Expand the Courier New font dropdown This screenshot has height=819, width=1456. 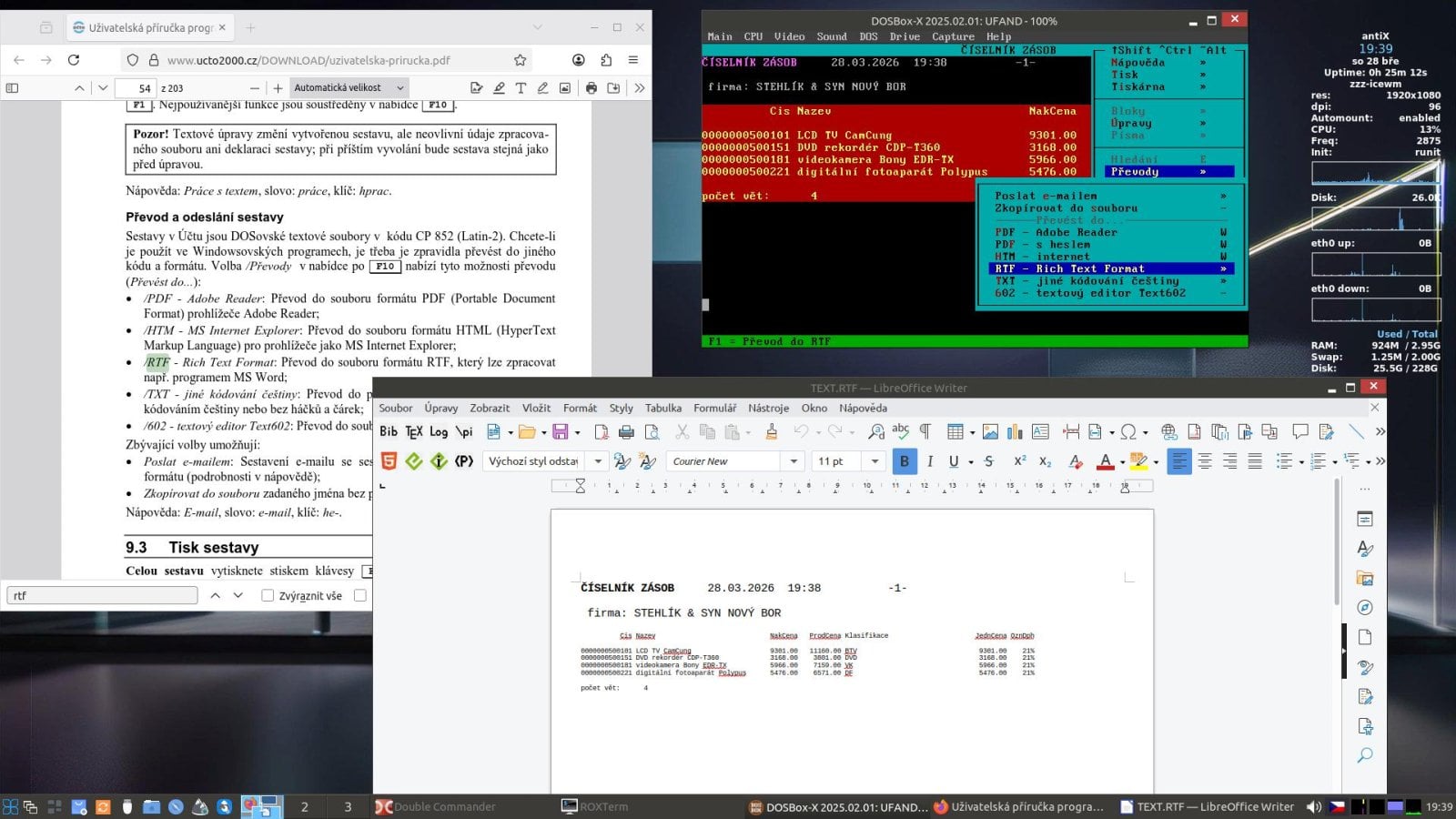pos(794,461)
